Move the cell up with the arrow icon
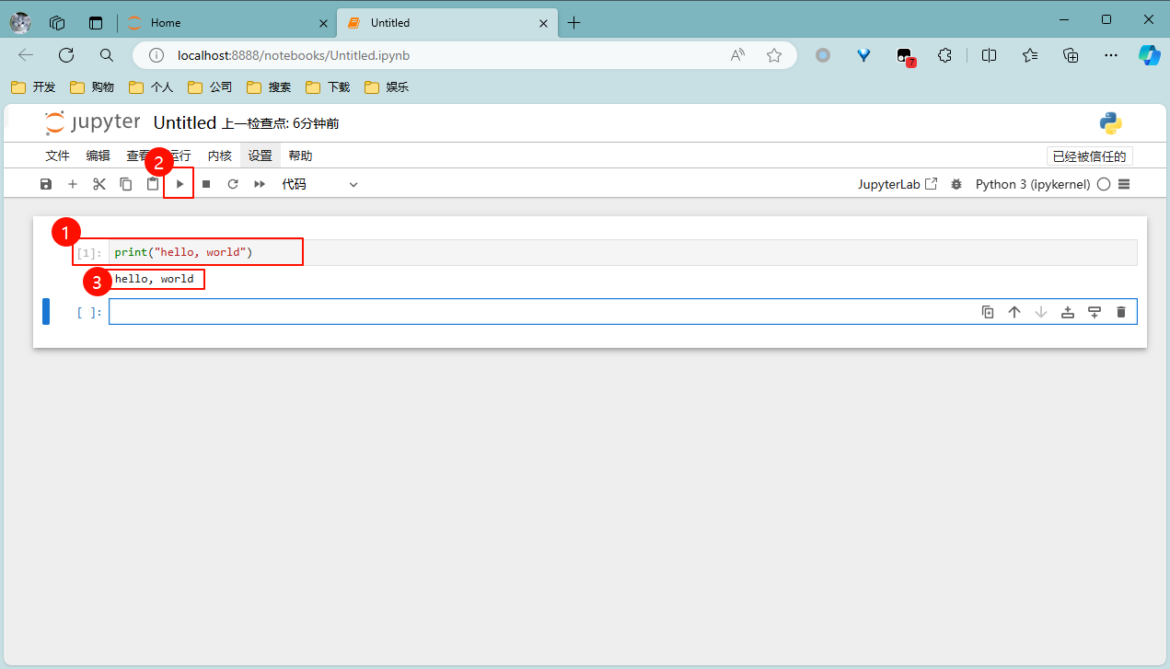 click(1014, 311)
